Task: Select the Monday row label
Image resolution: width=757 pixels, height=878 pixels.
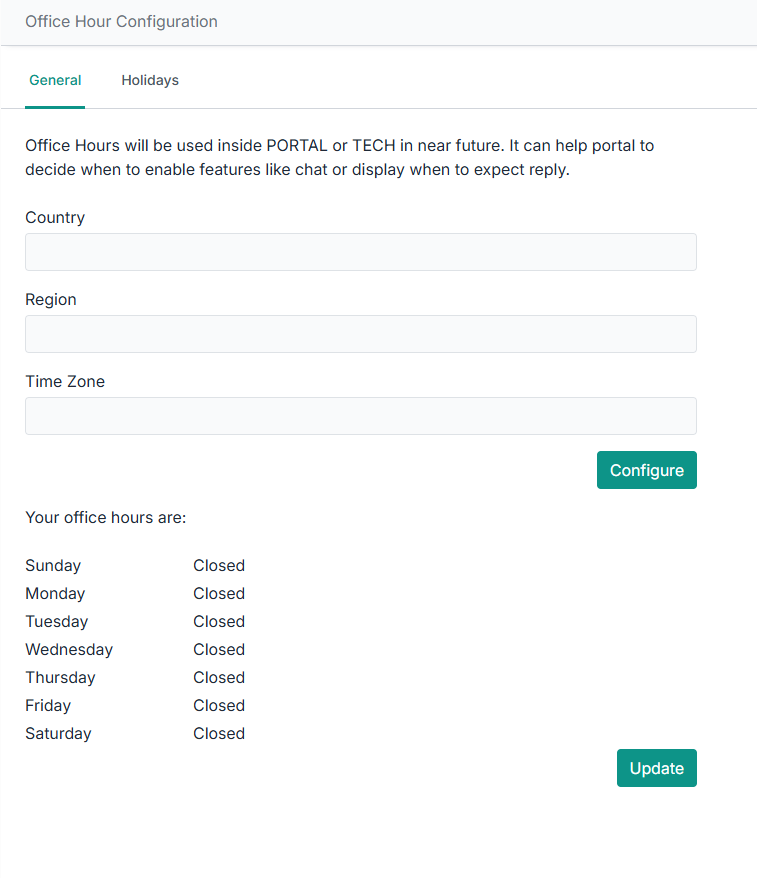Action: (x=55, y=594)
